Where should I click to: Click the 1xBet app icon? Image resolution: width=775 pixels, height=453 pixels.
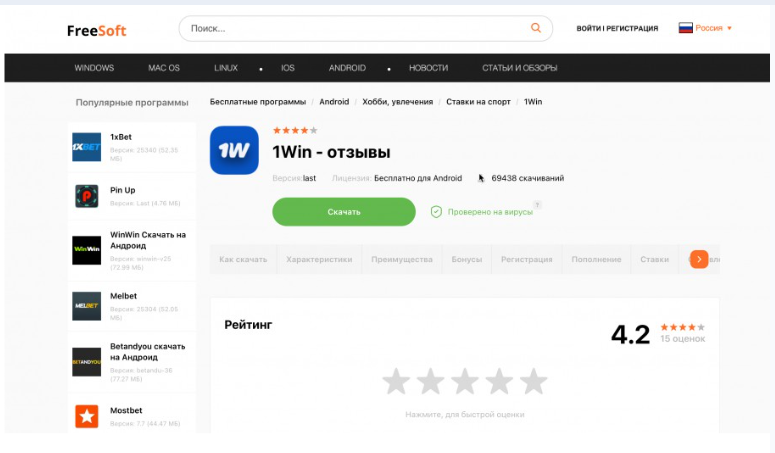tap(86, 147)
